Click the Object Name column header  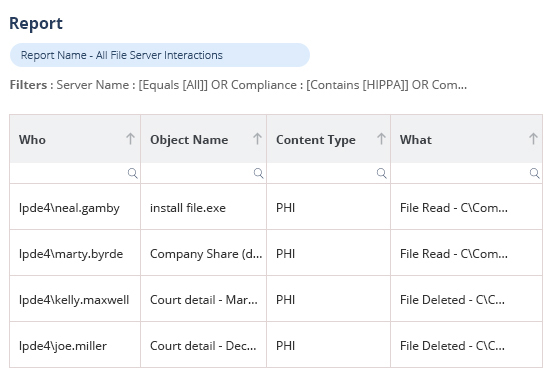(203, 139)
